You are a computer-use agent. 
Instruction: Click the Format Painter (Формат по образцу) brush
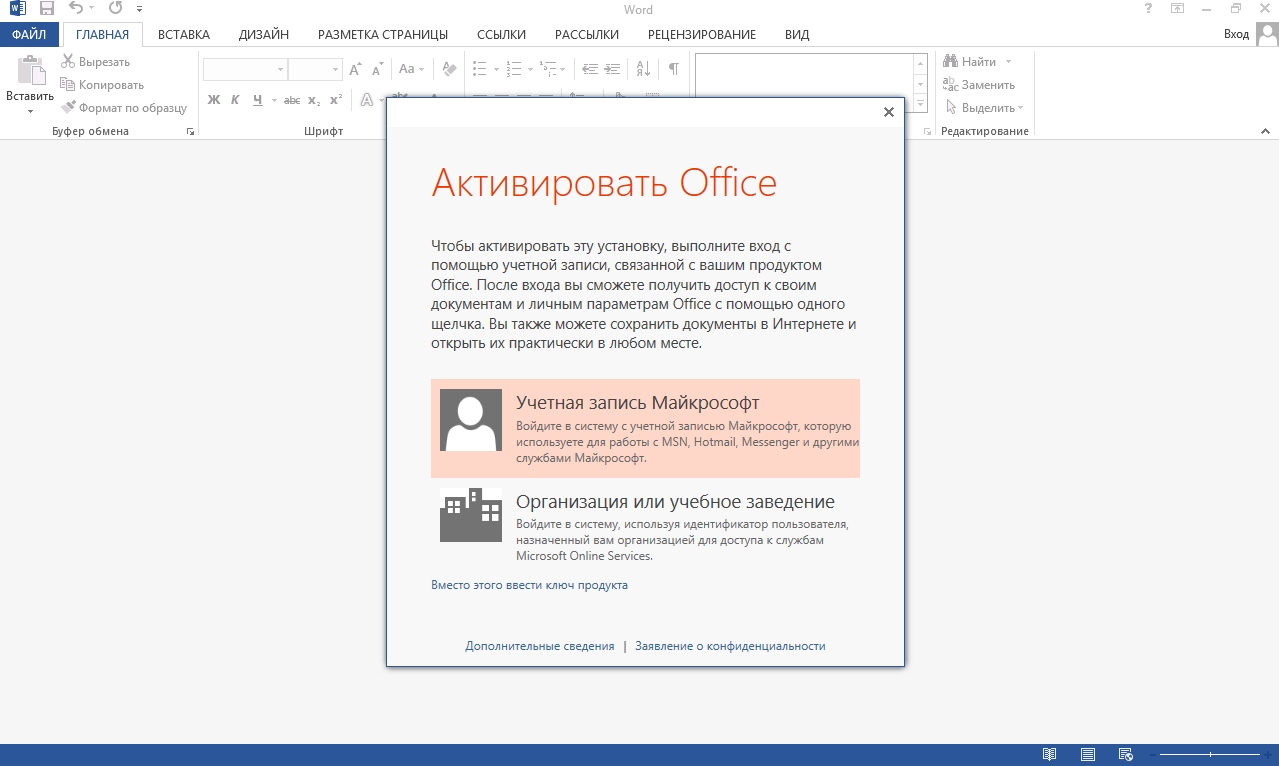pyautogui.click(x=68, y=108)
